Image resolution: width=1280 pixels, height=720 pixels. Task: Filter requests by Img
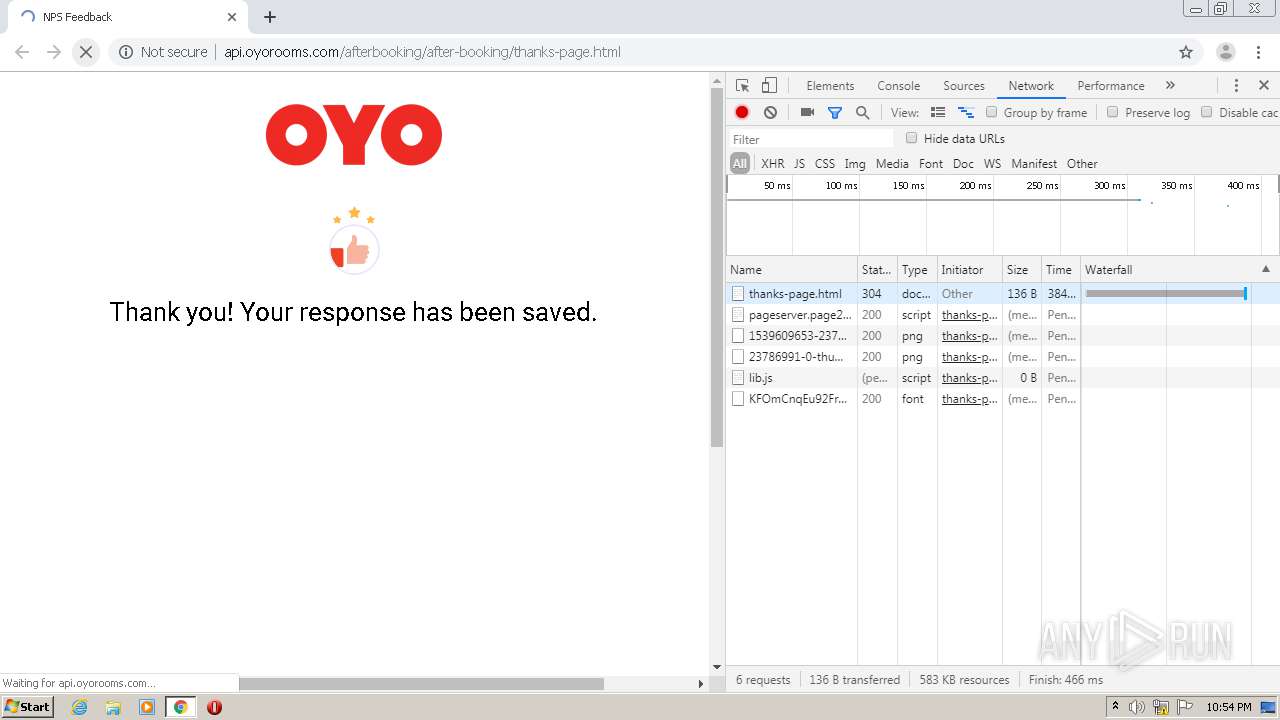[855, 163]
